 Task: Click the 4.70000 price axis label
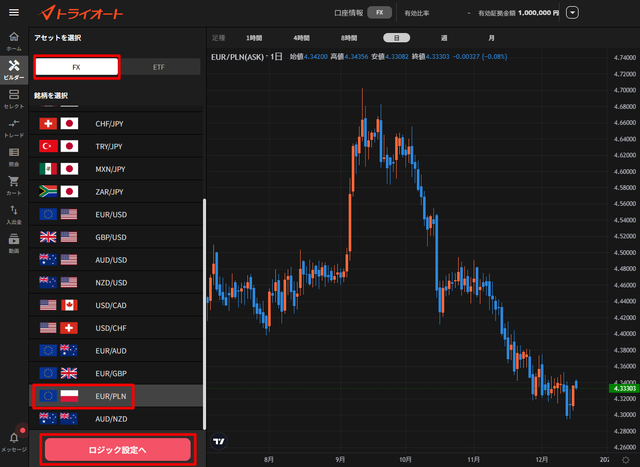(x=624, y=90)
